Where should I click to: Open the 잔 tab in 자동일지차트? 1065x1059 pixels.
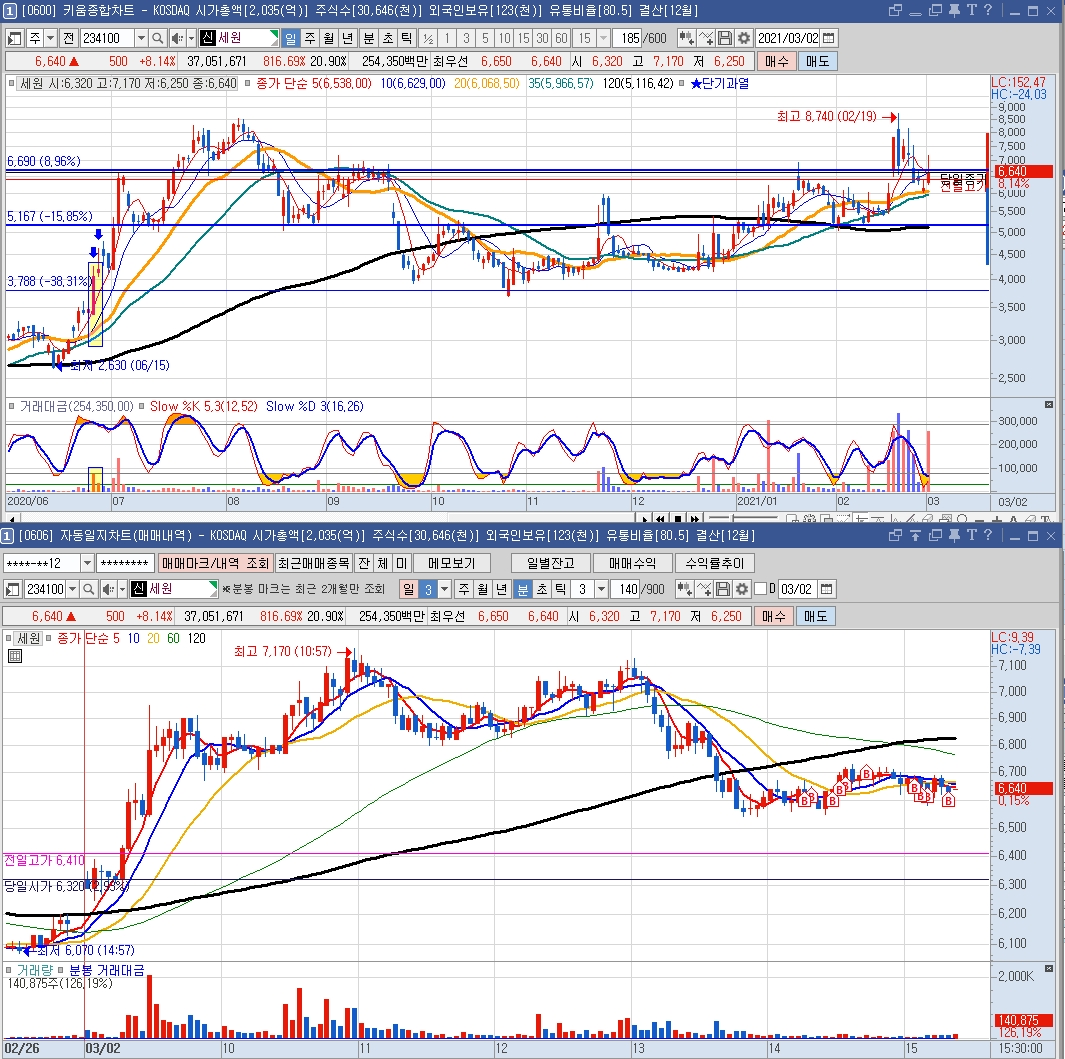click(x=364, y=563)
